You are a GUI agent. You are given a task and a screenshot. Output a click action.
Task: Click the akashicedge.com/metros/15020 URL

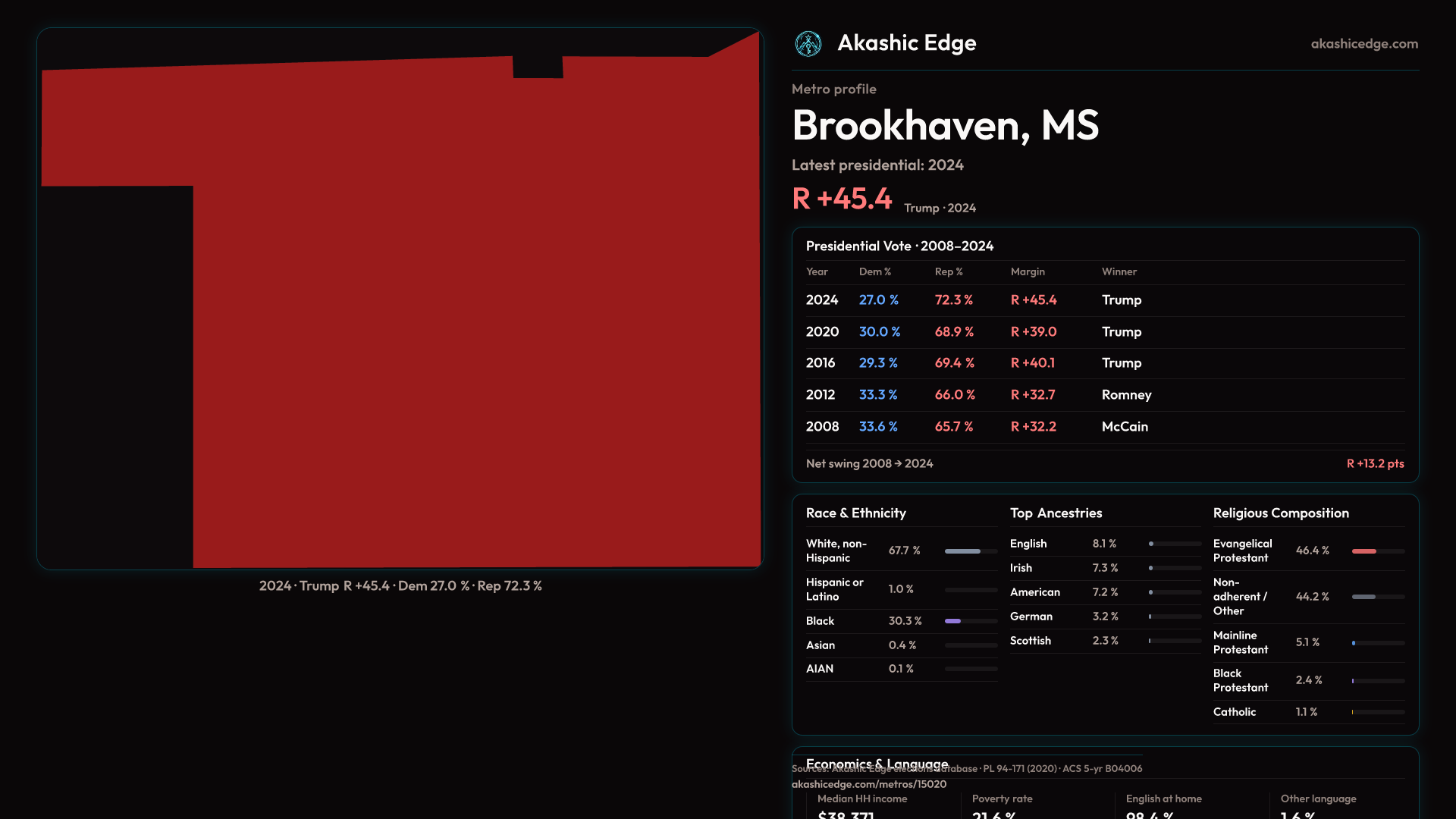tap(868, 784)
